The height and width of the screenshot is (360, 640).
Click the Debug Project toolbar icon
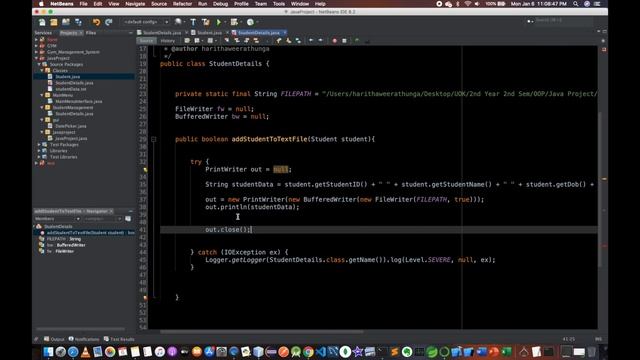[234, 22]
